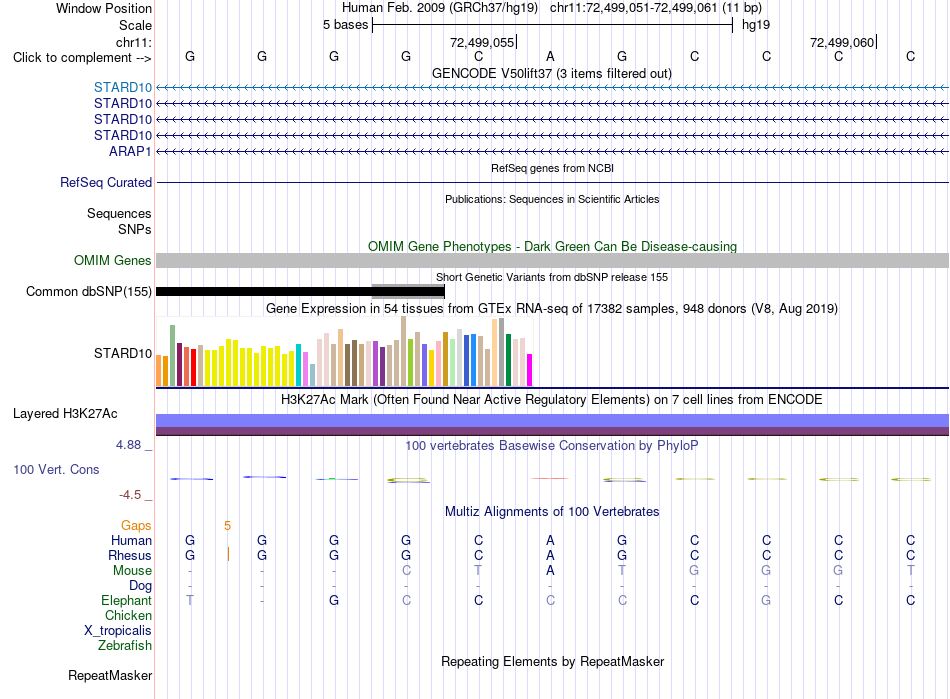Select the Elephant species row label
This screenshot has width=950, height=699.
[x=127, y=600]
